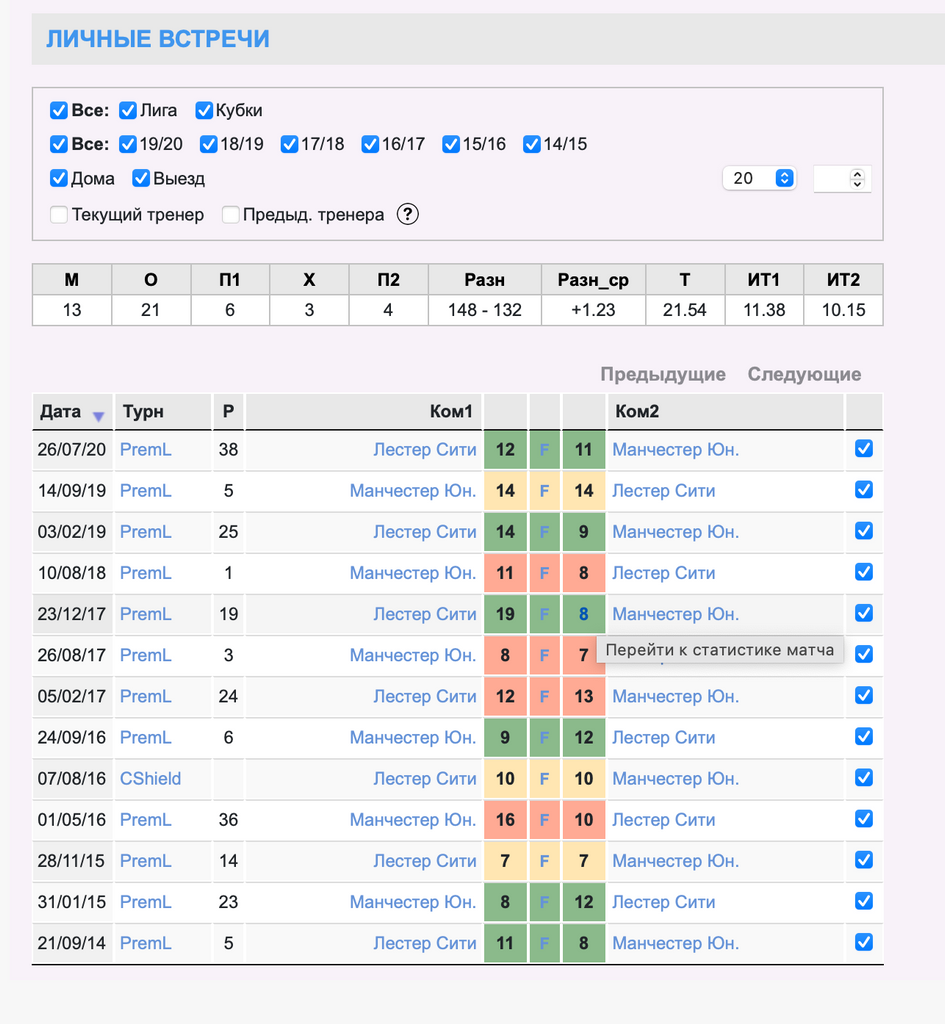The height and width of the screenshot is (1024, 945).
Task: Click the Дата column sort arrow
Action: coord(98,416)
